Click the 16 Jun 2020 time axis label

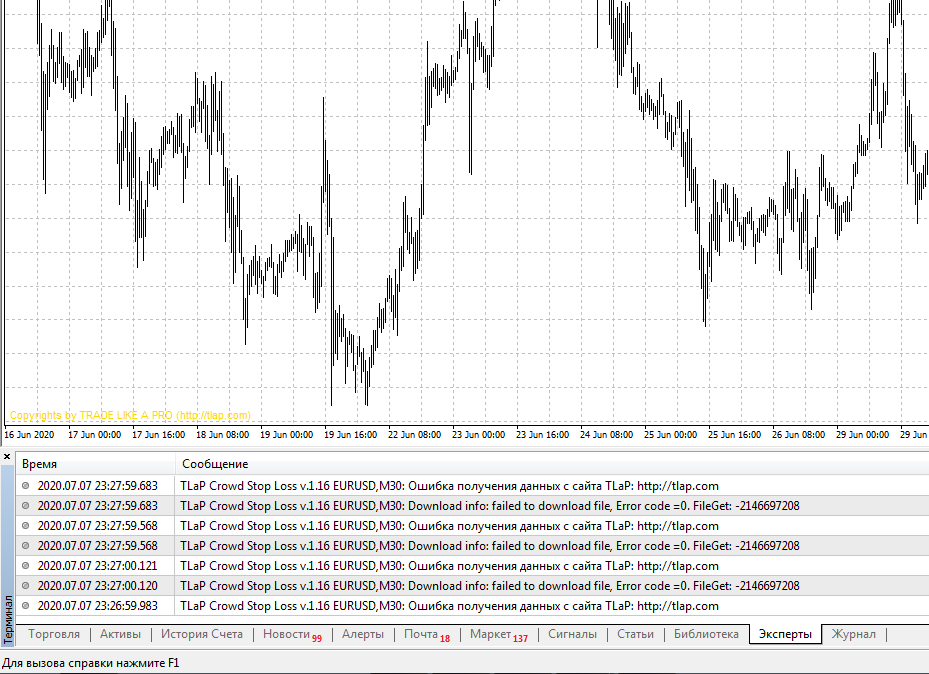coord(29,435)
